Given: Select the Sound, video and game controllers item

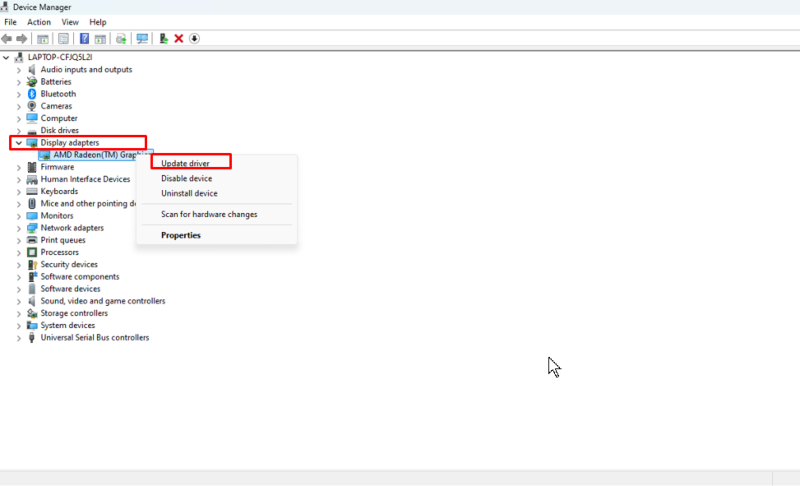Looking at the screenshot, I should coord(102,301).
